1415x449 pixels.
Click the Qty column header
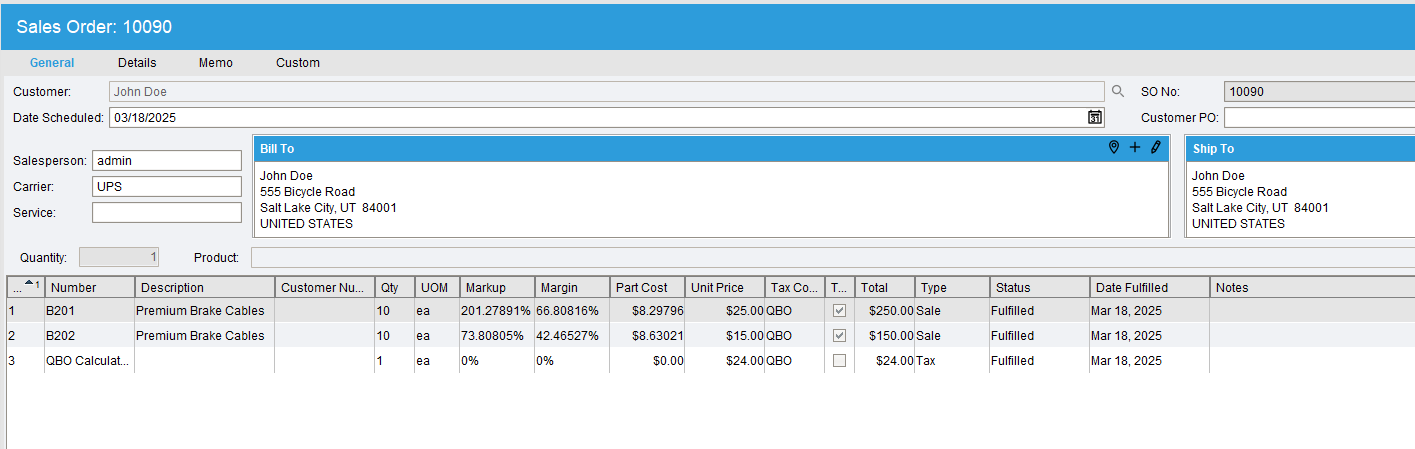pyautogui.click(x=395, y=287)
